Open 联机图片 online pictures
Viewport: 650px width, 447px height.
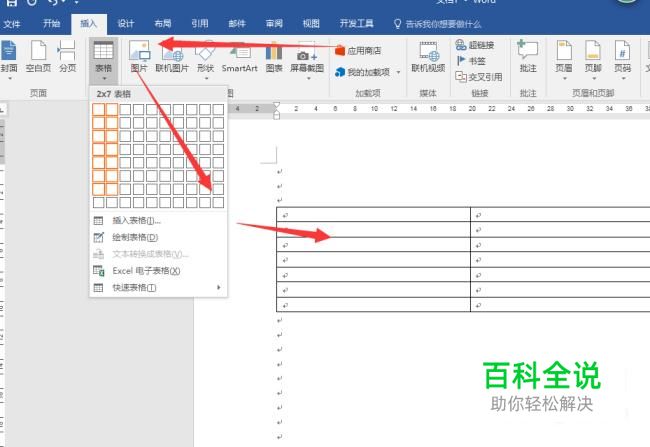click(172, 56)
